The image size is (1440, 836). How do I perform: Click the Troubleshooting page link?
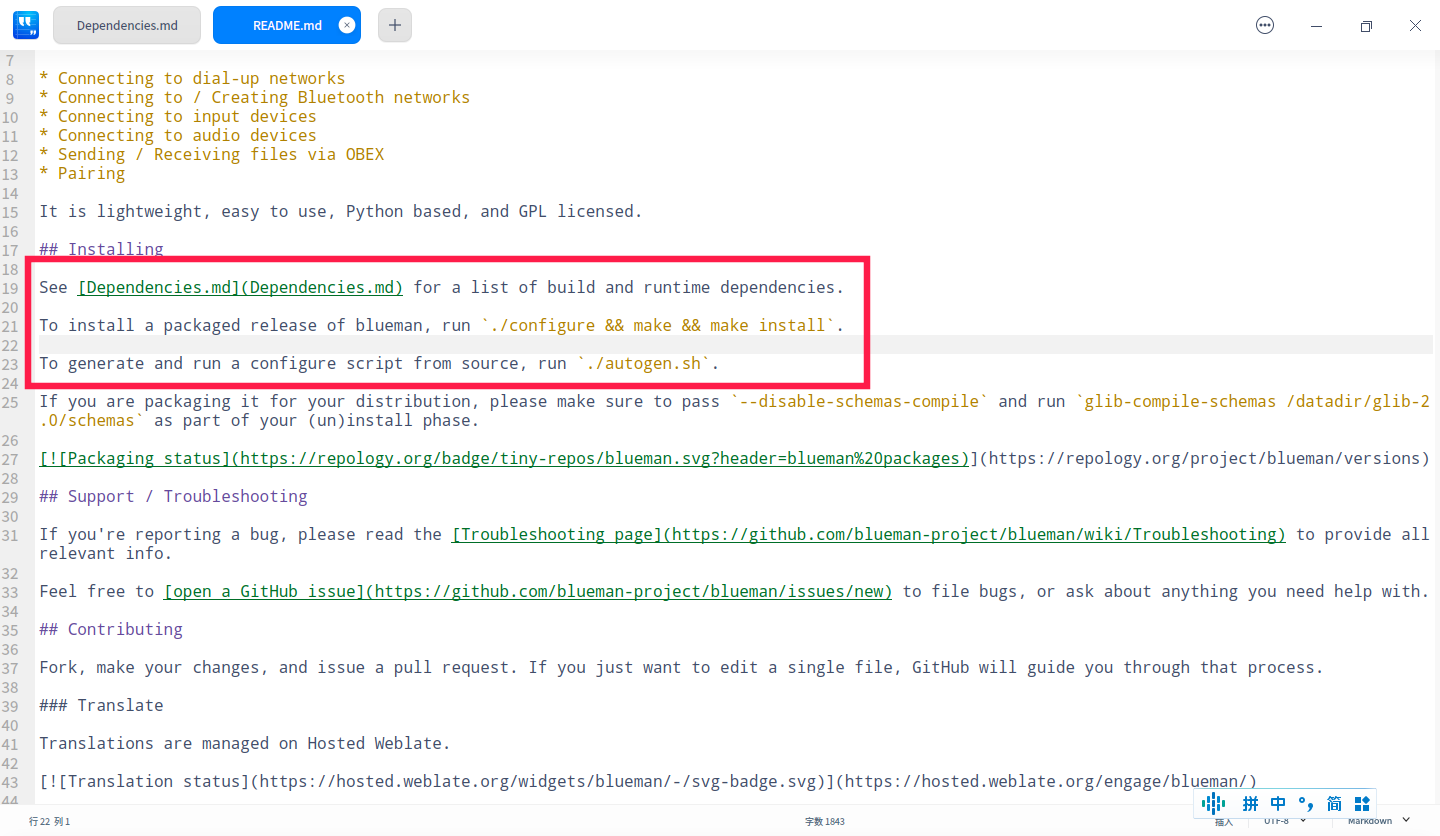[x=869, y=534]
